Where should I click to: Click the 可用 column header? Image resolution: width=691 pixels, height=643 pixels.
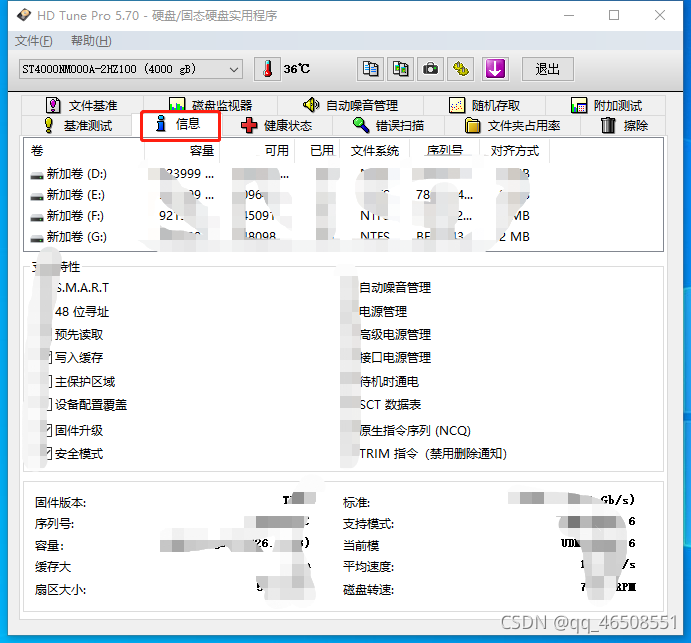click(x=257, y=151)
